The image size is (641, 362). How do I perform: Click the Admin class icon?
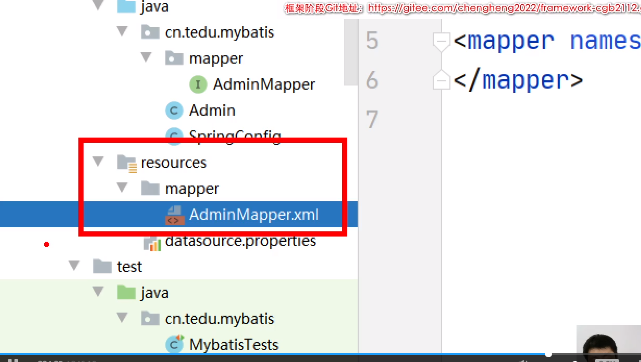[x=174, y=111]
